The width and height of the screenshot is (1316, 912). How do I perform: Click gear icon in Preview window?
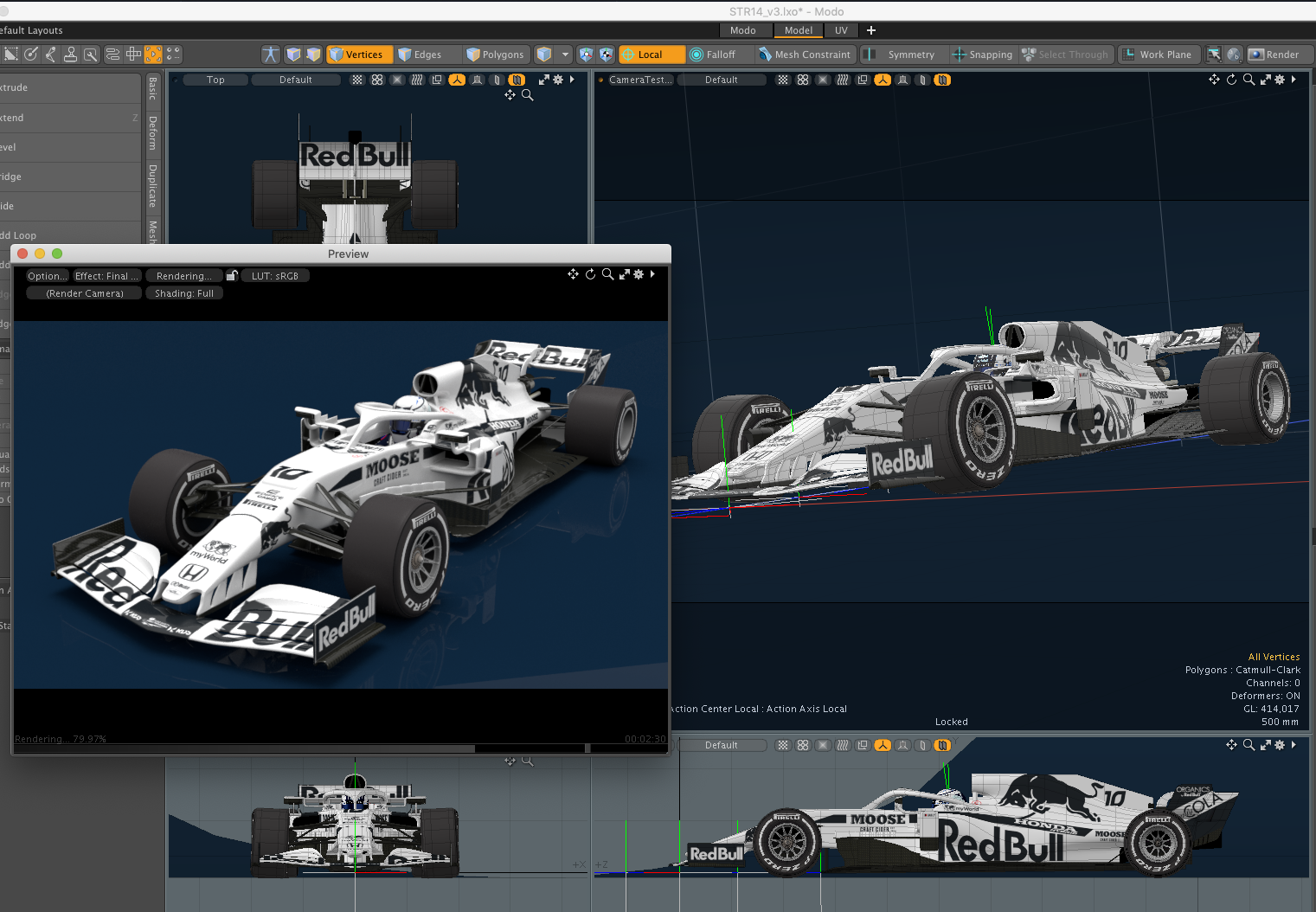[639, 274]
